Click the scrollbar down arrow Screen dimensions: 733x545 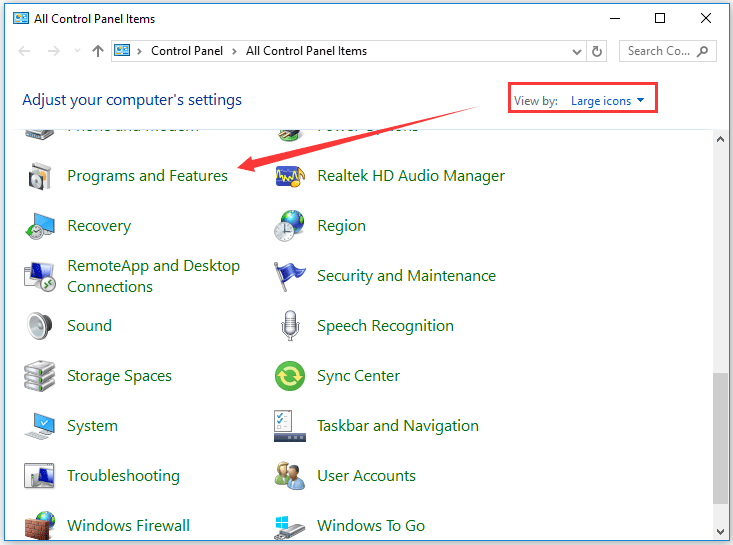pyautogui.click(x=720, y=532)
